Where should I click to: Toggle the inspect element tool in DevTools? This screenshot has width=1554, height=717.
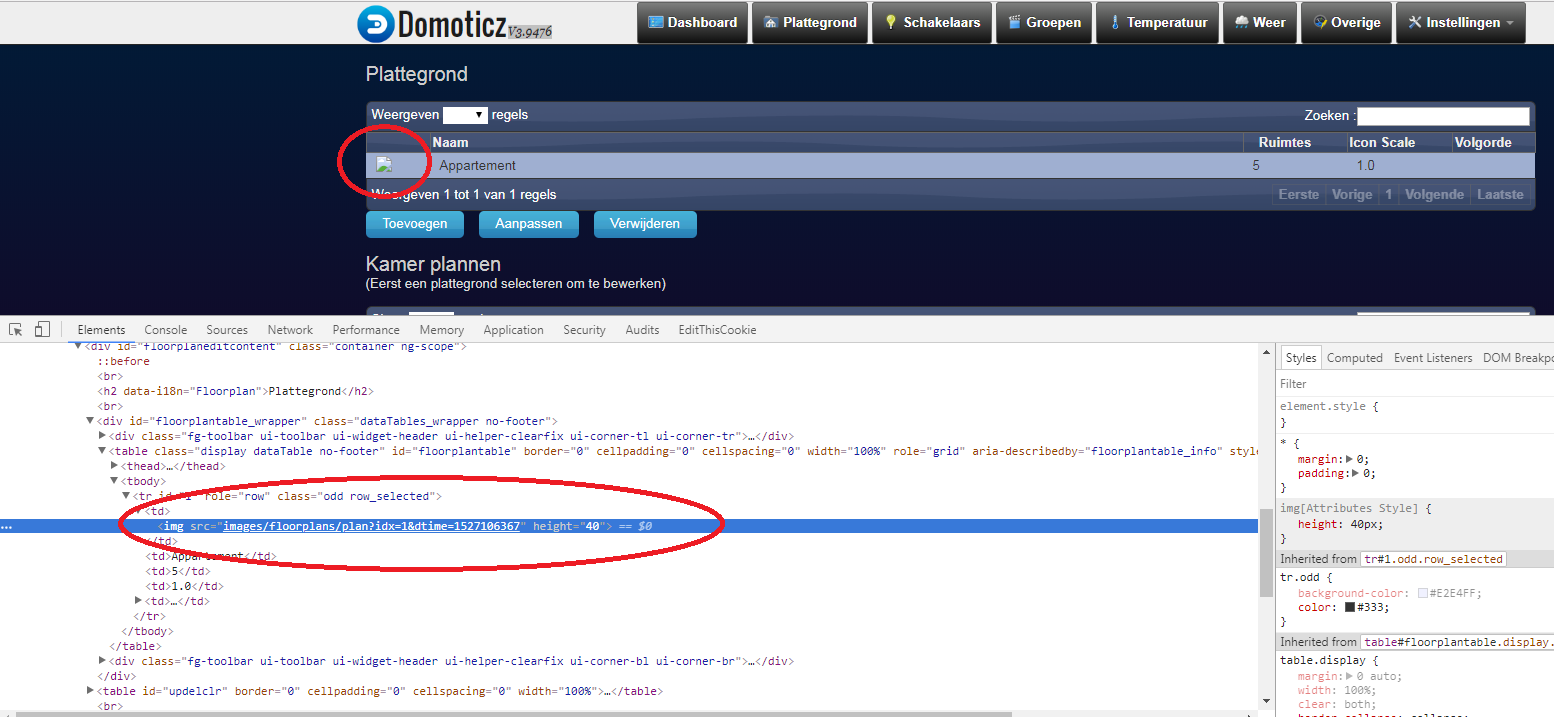(x=15, y=329)
